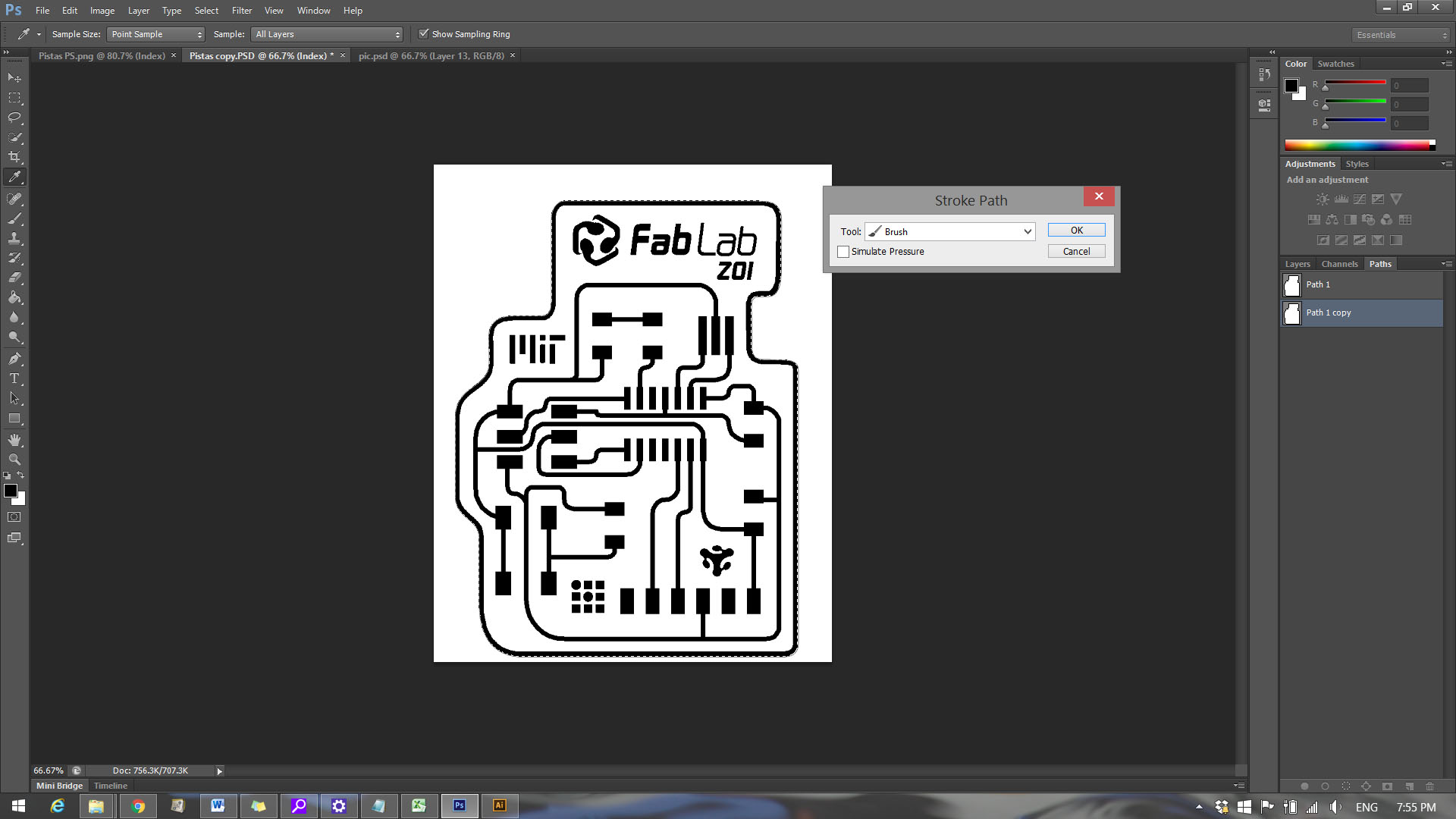Click Cancel in Stroke Path dialog
This screenshot has width=1456, height=819.
point(1076,251)
